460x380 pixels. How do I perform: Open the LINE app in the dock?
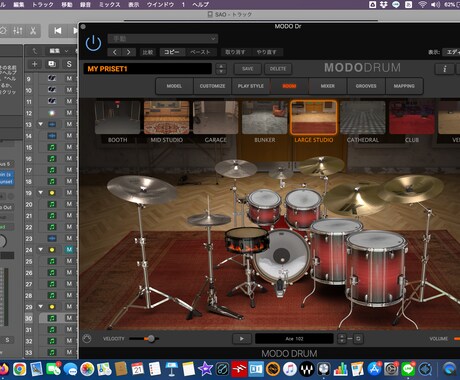tap(408, 369)
